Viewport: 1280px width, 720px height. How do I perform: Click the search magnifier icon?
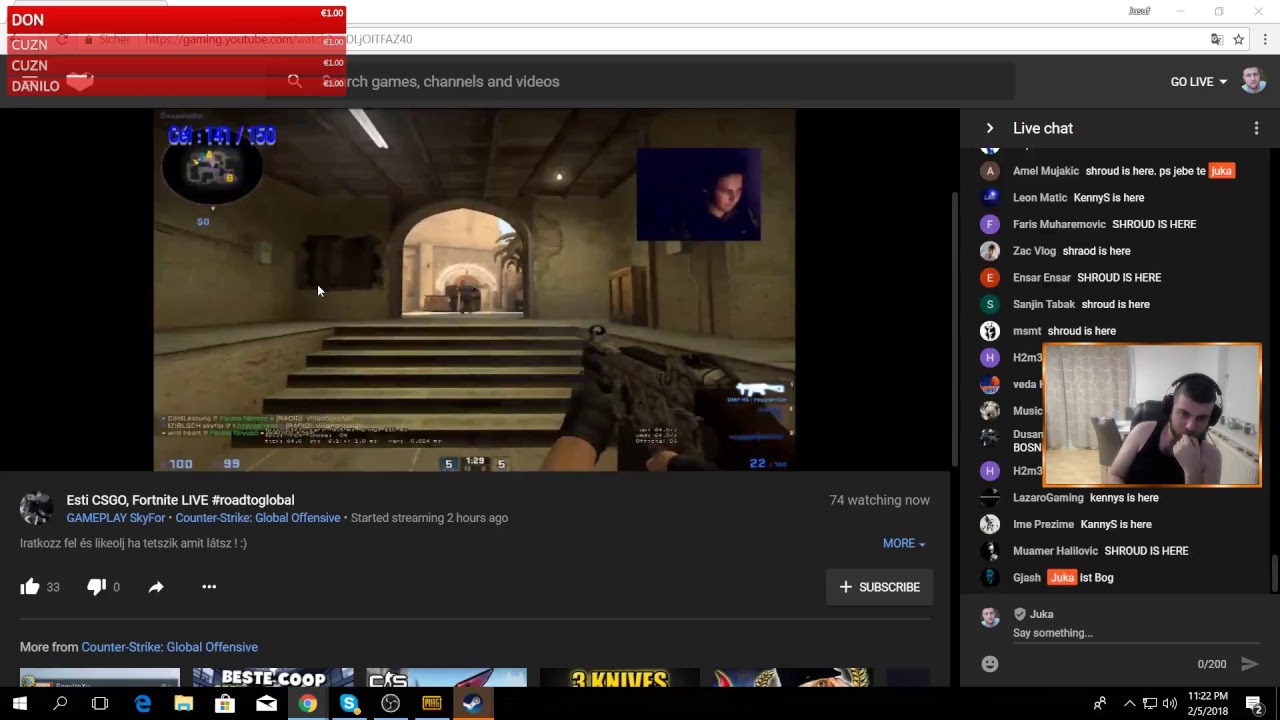pos(294,81)
